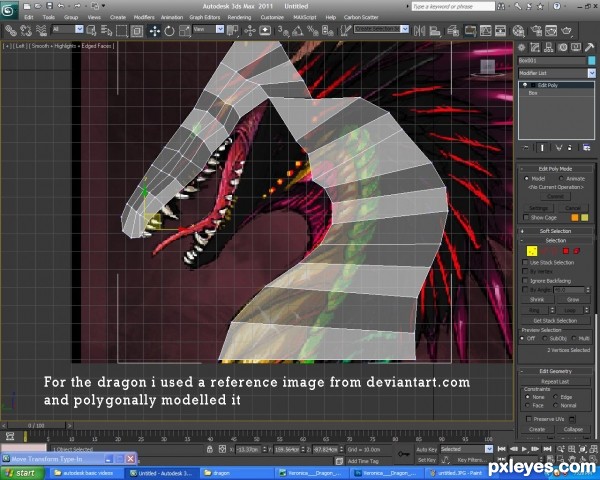600x480 pixels.
Task: Open the Carbon Scatter menu
Action: pos(361,17)
